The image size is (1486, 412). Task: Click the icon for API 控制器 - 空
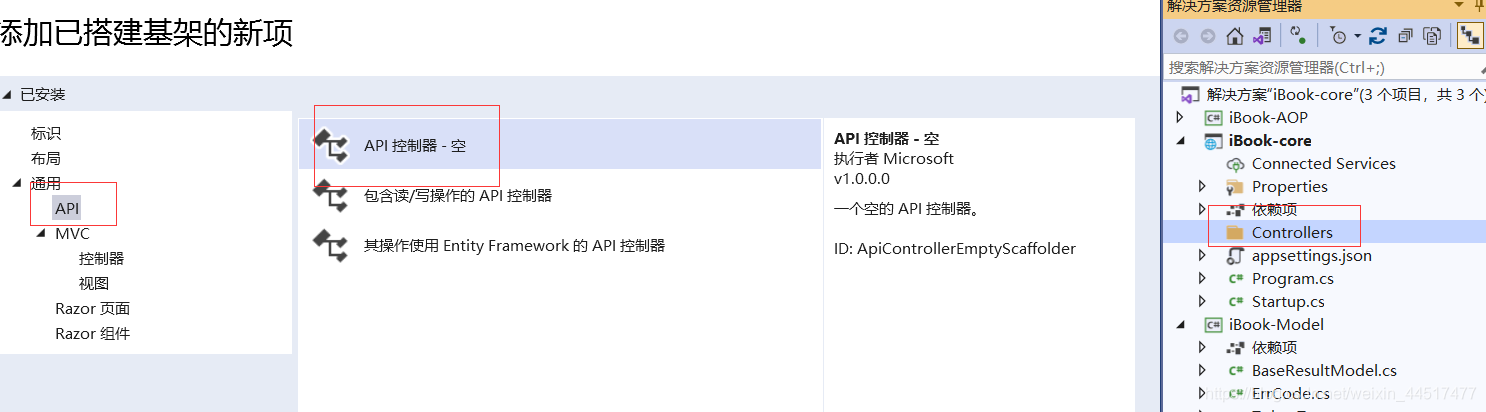pyautogui.click(x=331, y=146)
